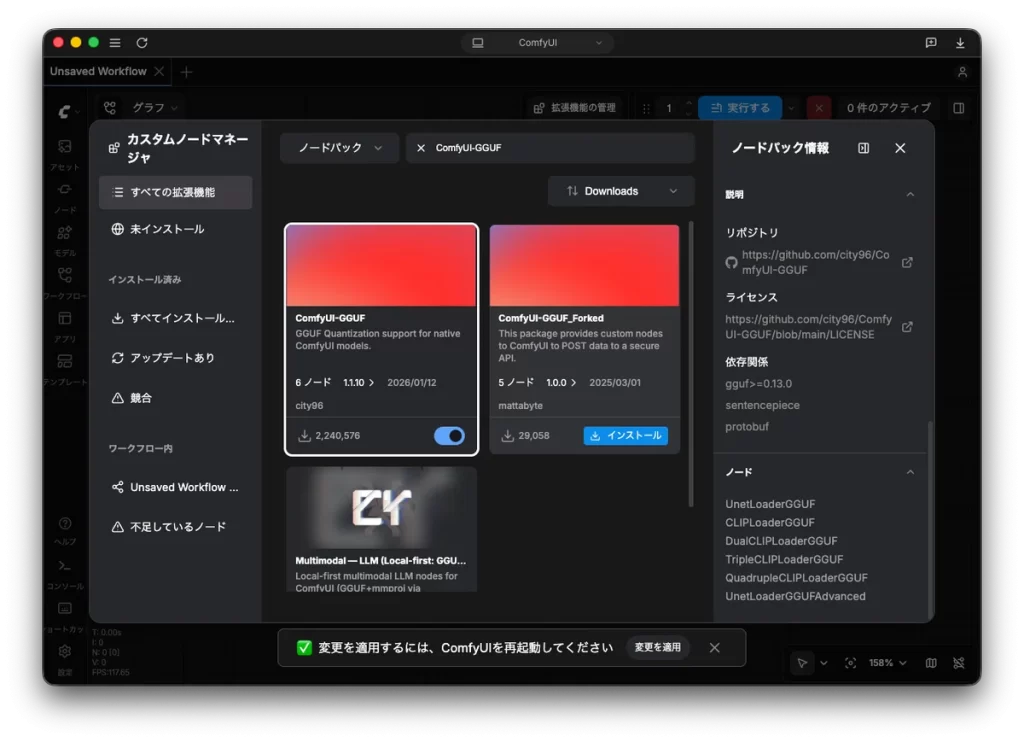
Task: Toggle the link visibility icon at bottom right
Action: tap(959, 663)
